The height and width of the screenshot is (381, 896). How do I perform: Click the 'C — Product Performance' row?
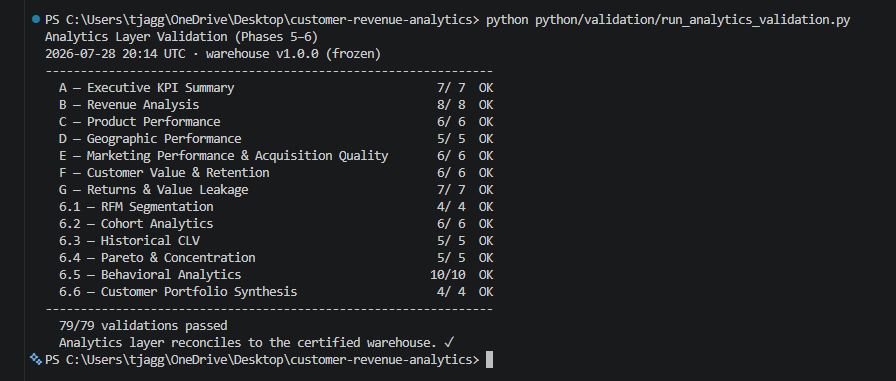(x=276, y=122)
